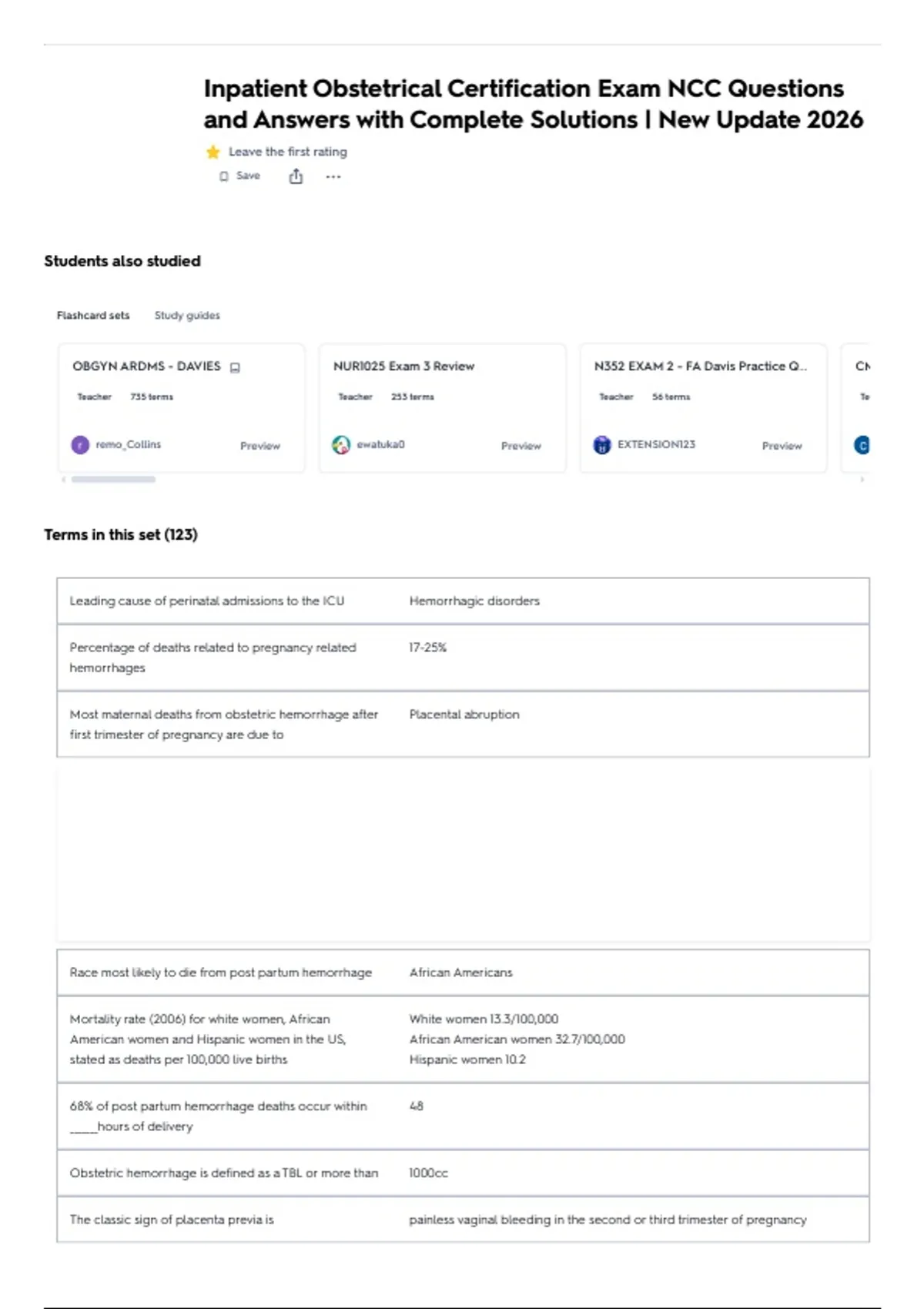
Task: Preview the OBGYN ARDMS - DAVIES set
Action: pyautogui.click(x=260, y=446)
